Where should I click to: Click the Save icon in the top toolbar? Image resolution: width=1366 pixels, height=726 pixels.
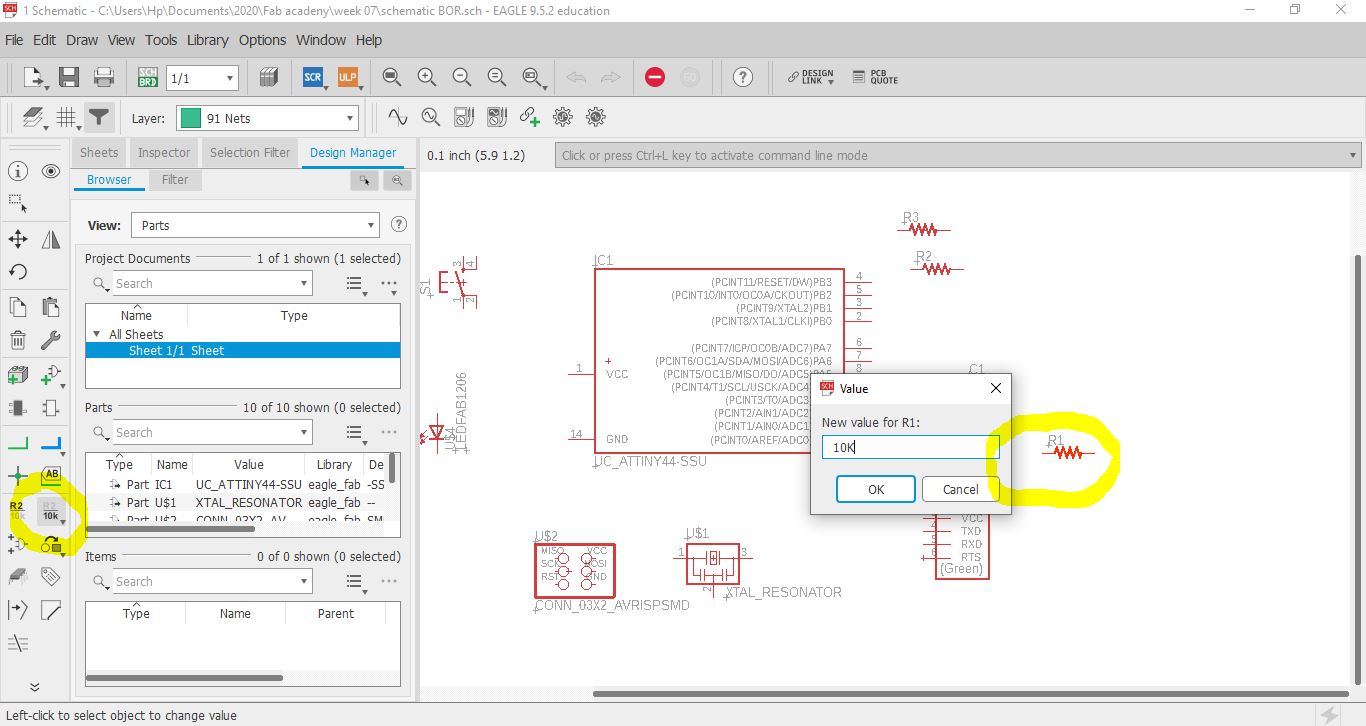click(69, 77)
